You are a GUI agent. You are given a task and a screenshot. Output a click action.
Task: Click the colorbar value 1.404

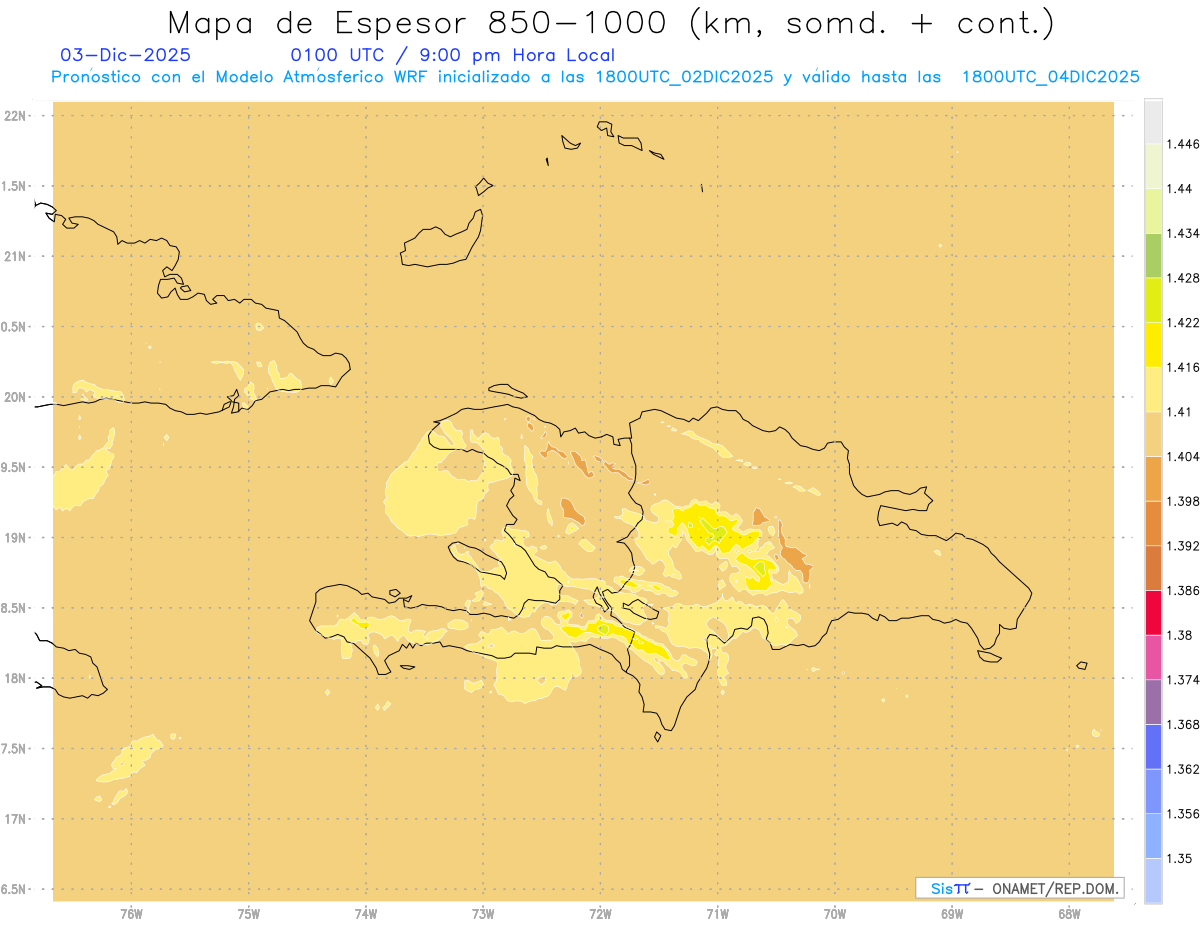[1183, 456]
